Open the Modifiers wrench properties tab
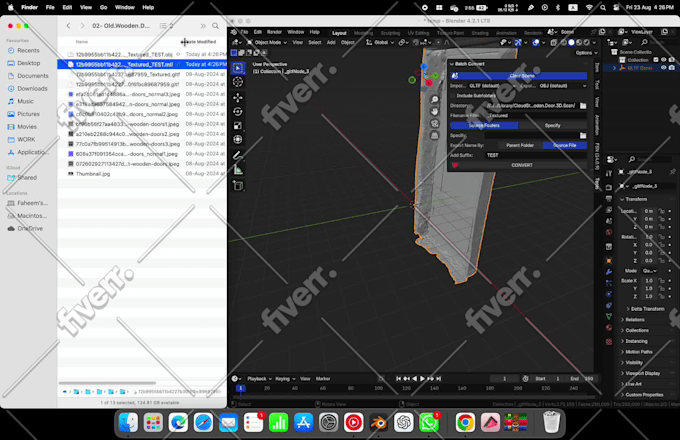Image resolution: width=680 pixels, height=440 pixels. 609,272
